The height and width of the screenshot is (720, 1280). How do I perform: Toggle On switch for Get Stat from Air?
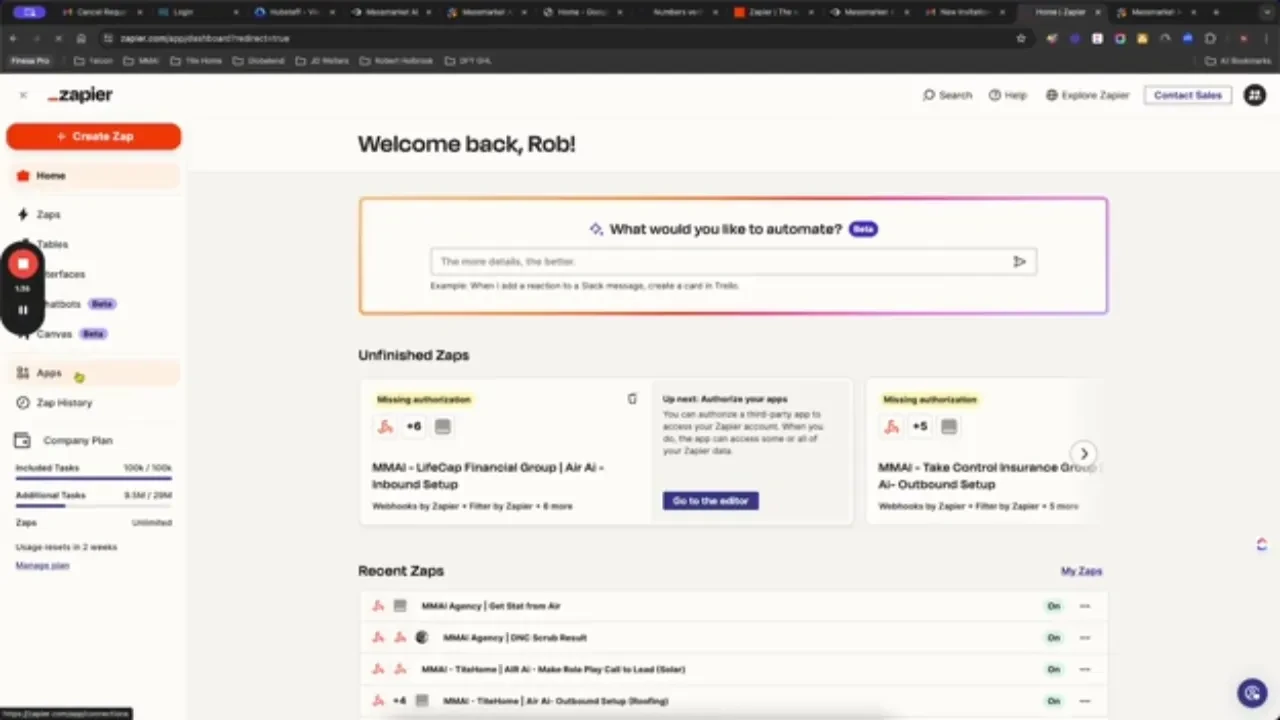pyautogui.click(x=1053, y=606)
